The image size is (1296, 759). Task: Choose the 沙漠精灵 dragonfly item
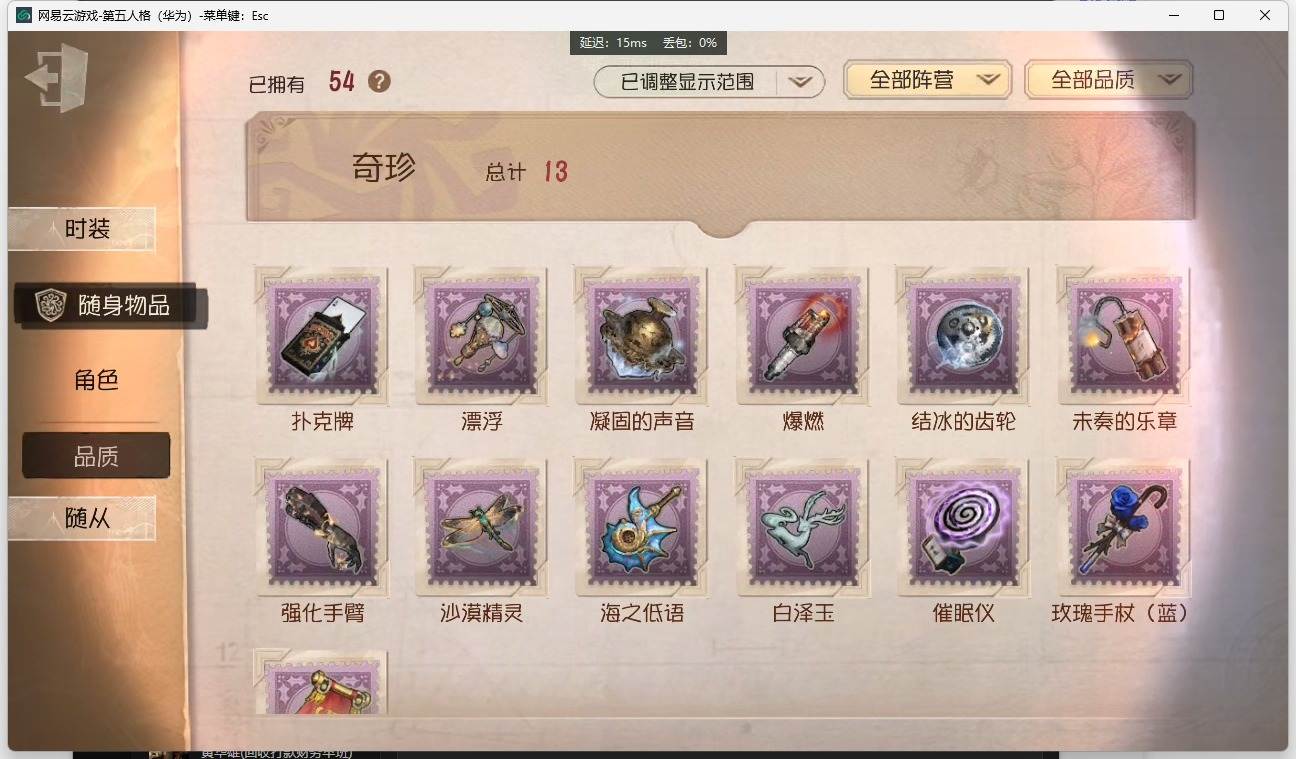click(482, 528)
